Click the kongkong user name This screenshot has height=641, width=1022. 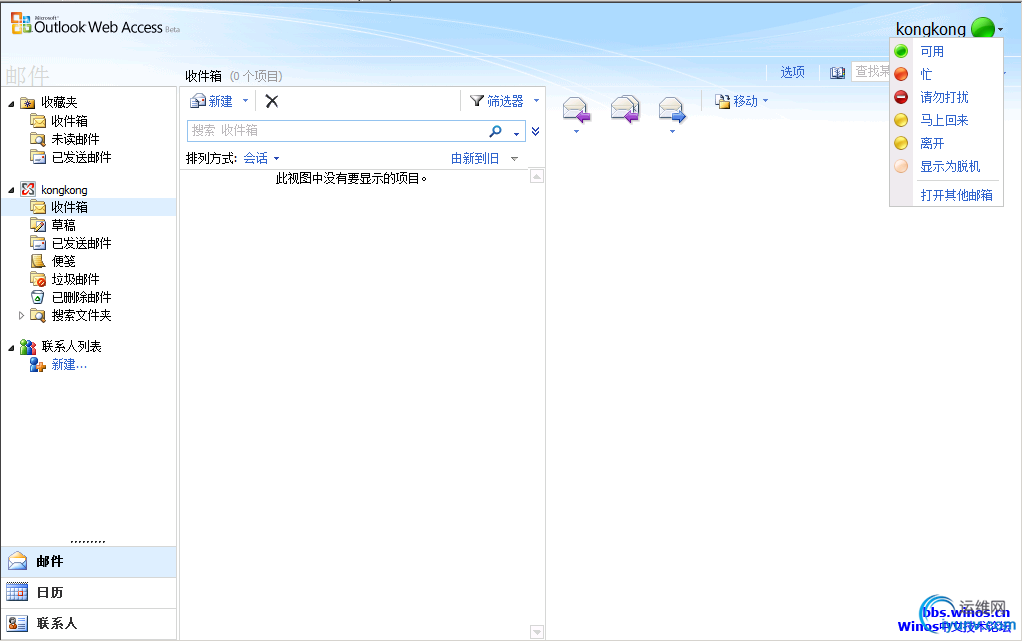click(931, 29)
